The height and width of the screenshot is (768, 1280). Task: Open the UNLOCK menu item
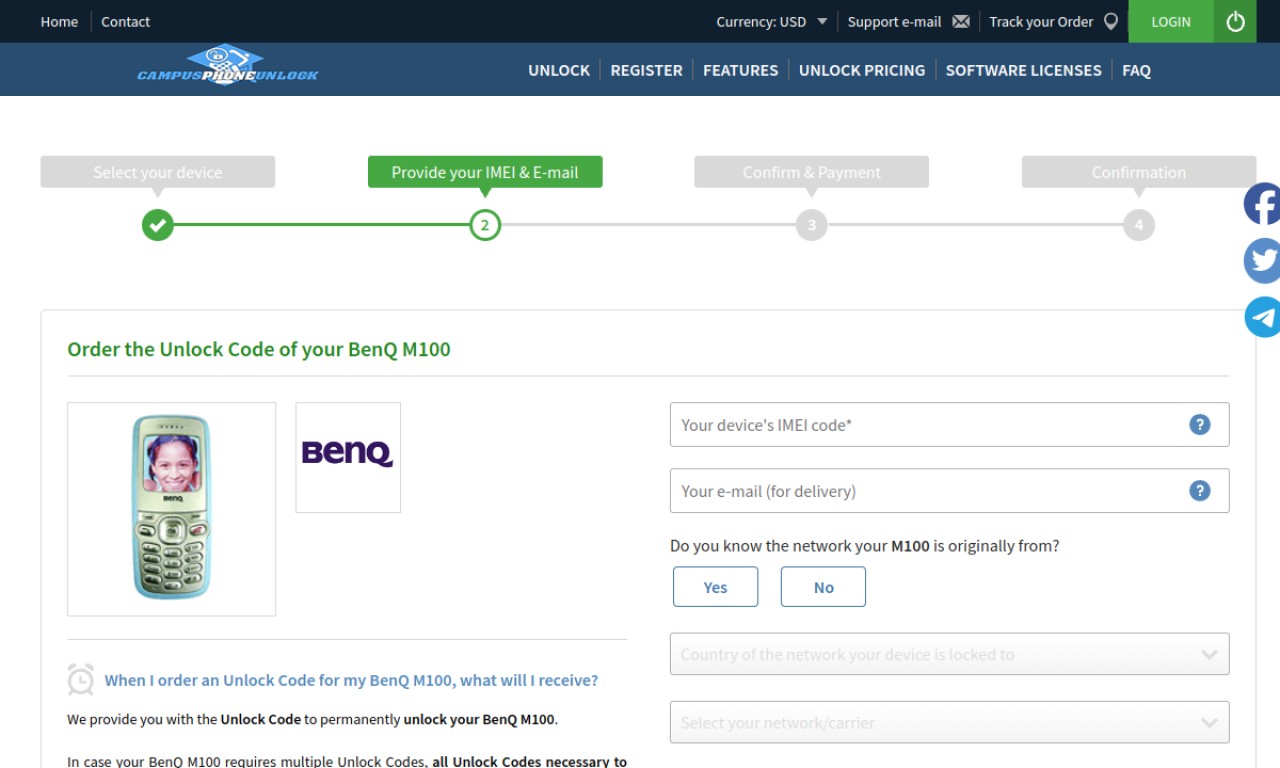point(559,70)
